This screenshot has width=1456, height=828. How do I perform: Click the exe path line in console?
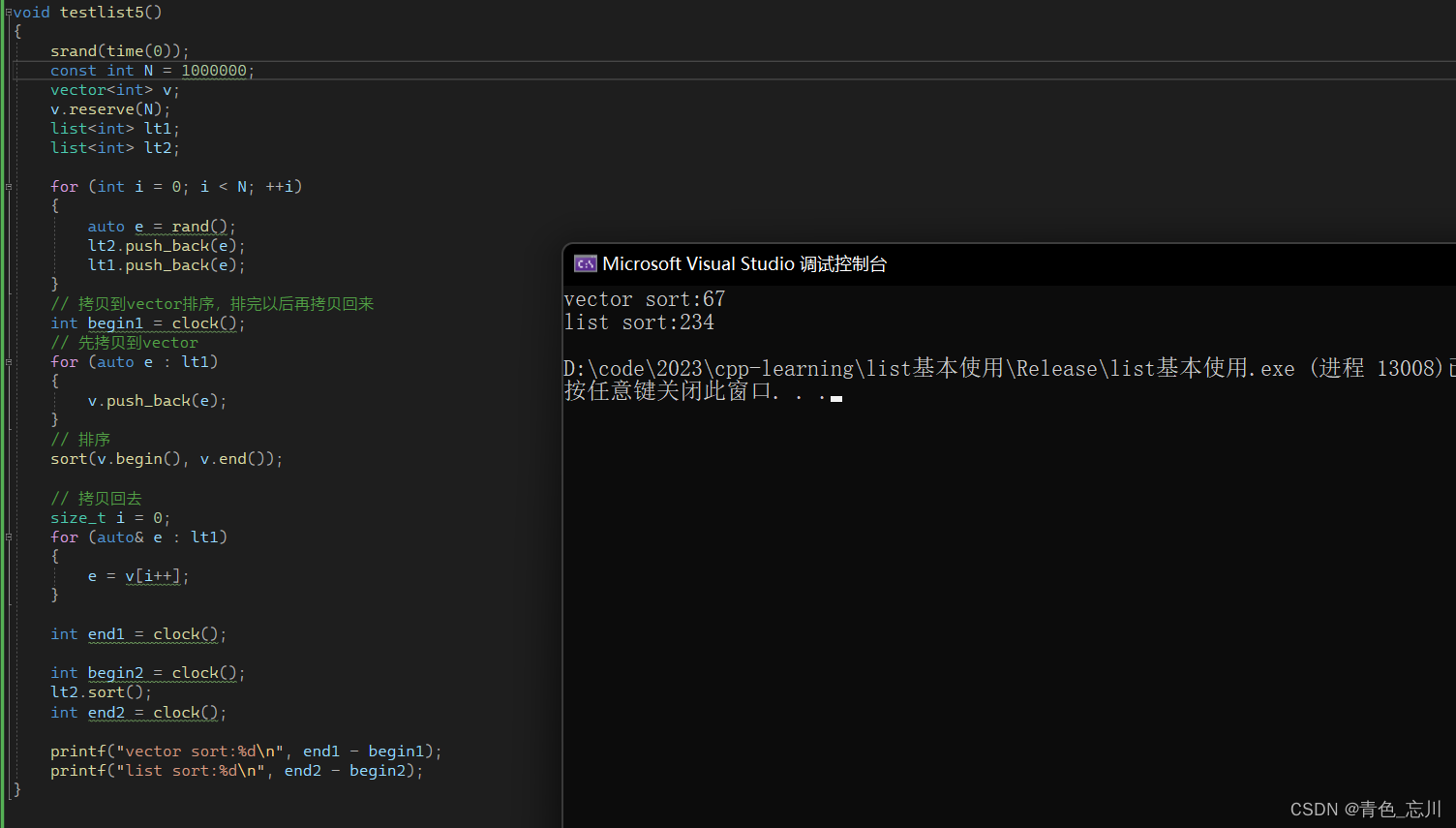1009,368
